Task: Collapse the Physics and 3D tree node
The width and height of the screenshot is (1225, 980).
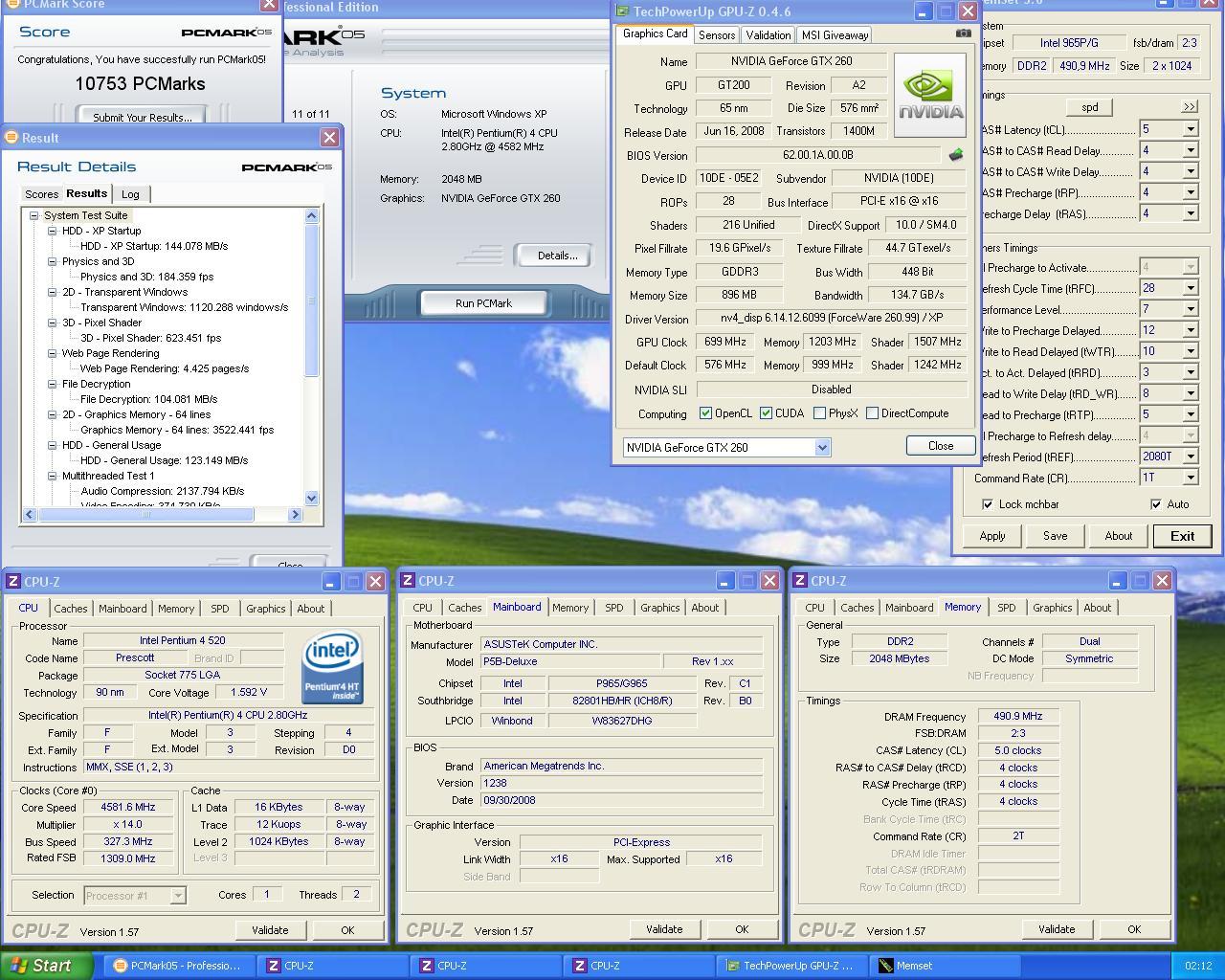Action: 53,261
